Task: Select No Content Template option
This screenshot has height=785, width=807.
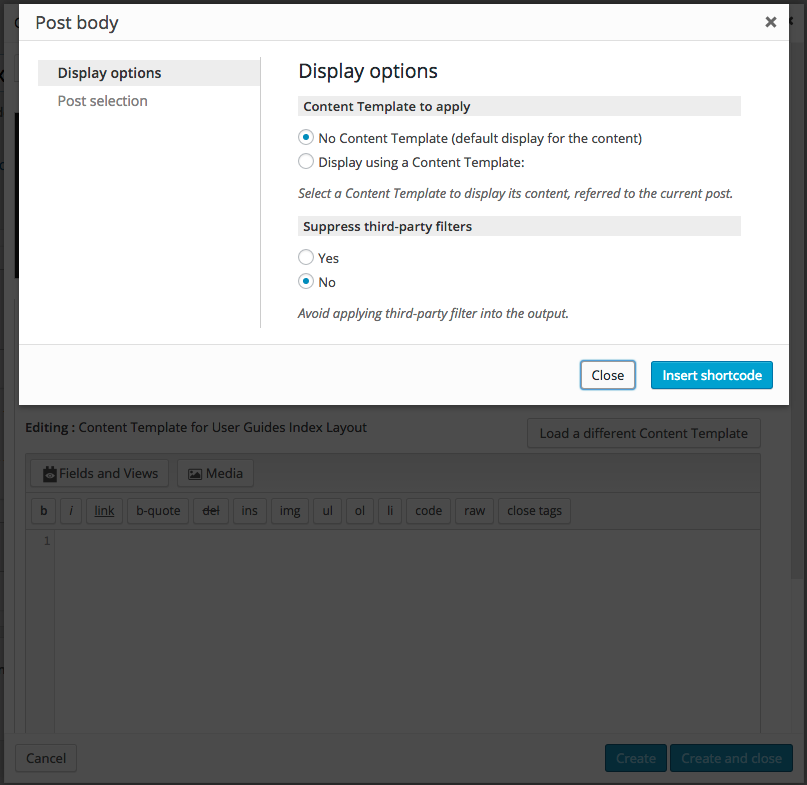Action: point(306,137)
